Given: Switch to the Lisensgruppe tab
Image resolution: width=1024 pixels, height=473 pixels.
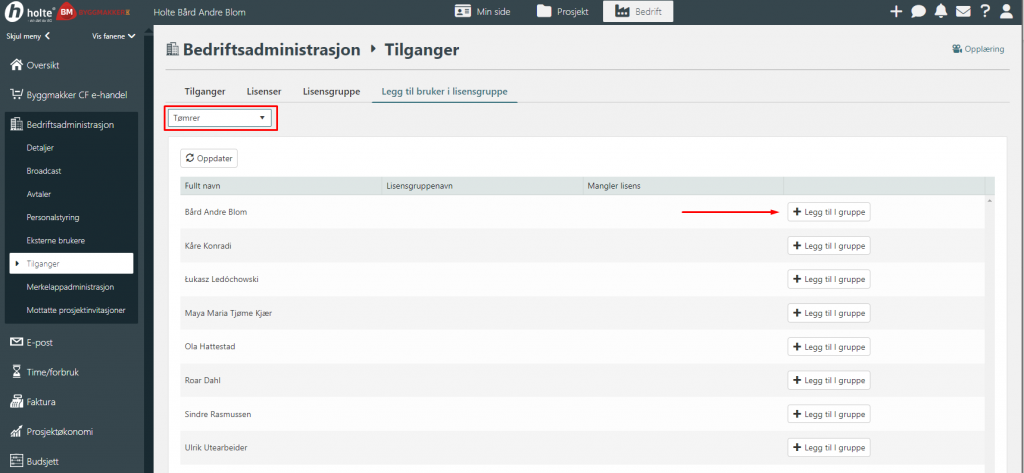Looking at the screenshot, I should pyautogui.click(x=331, y=92).
